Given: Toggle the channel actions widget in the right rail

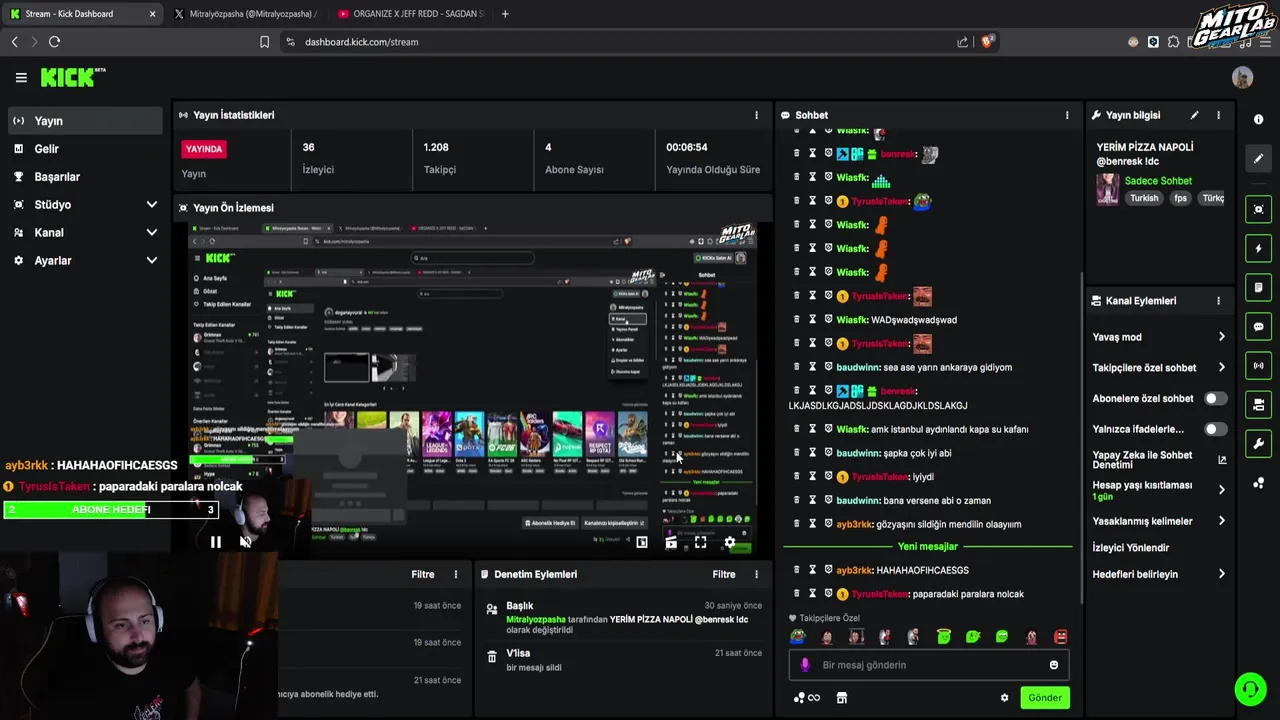Looking at the screenshot, I should click(1258, 405).
